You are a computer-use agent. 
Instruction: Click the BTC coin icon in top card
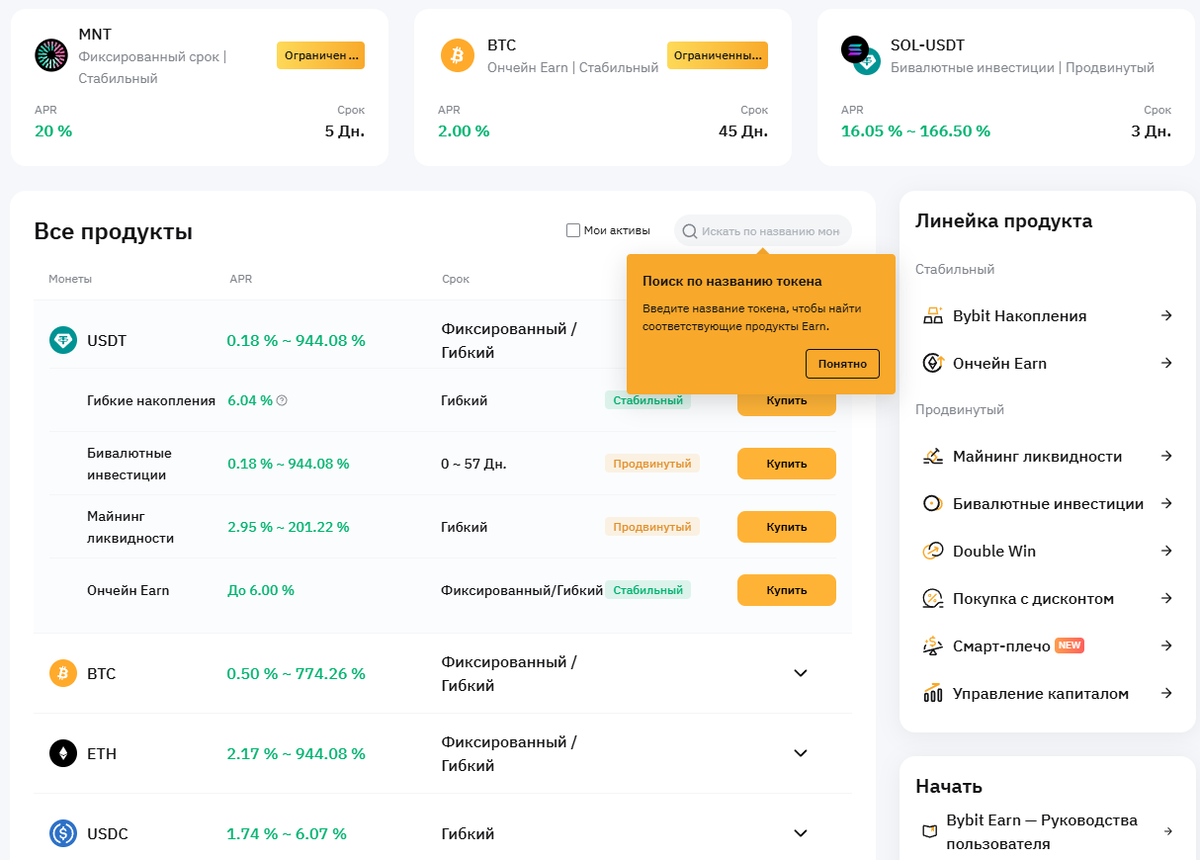[457, 55]
